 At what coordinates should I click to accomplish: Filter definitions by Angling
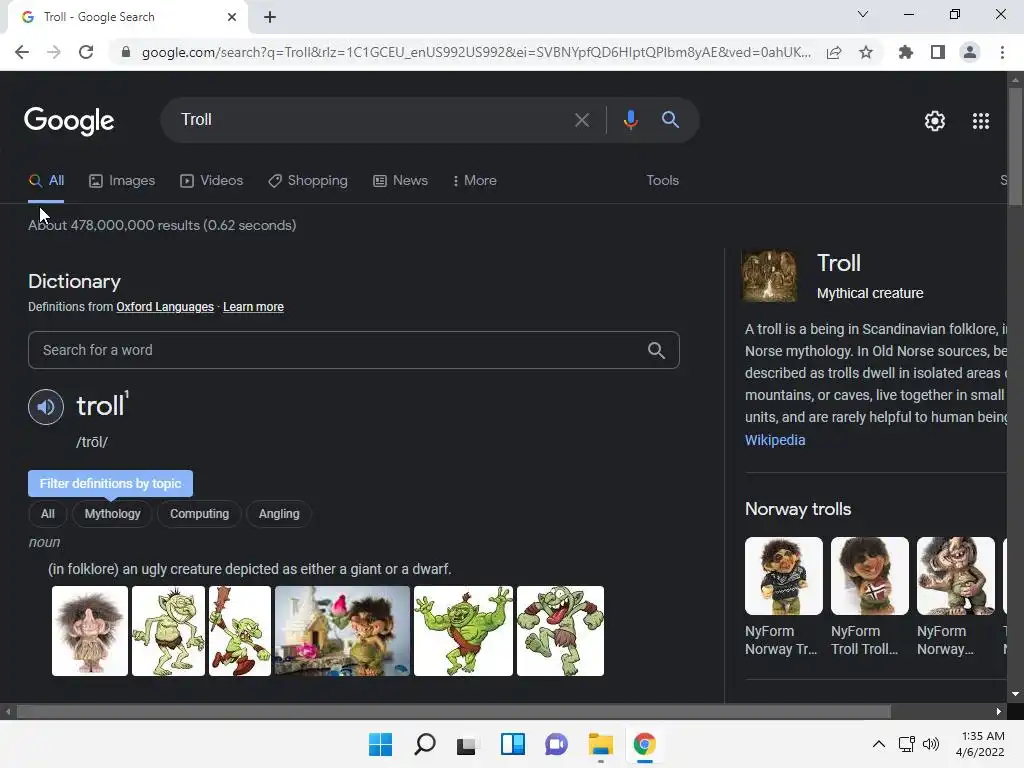click(x=279, y=514)
